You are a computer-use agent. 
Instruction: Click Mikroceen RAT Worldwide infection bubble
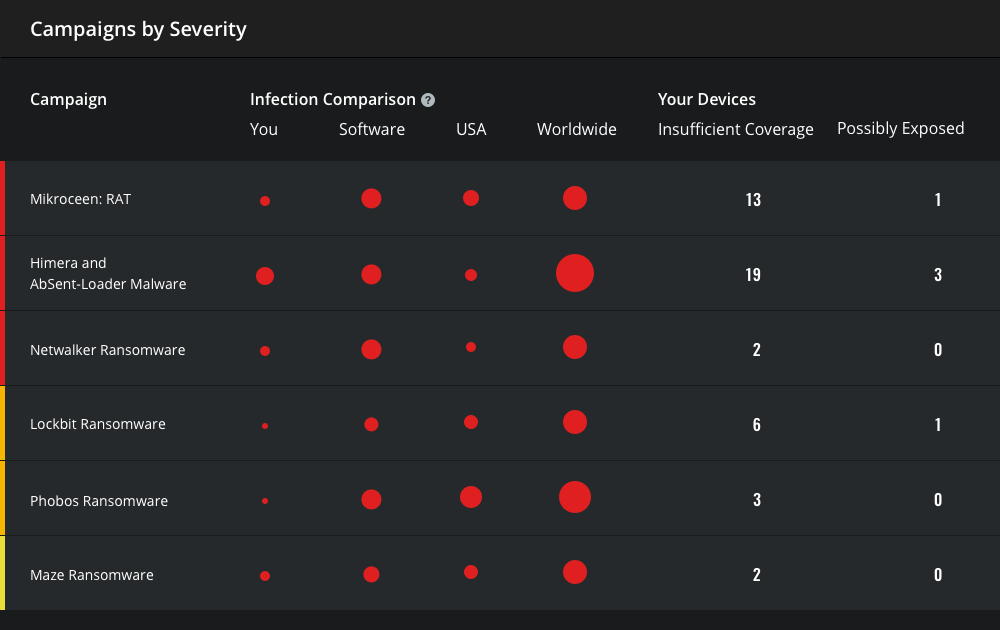[575, 198]
